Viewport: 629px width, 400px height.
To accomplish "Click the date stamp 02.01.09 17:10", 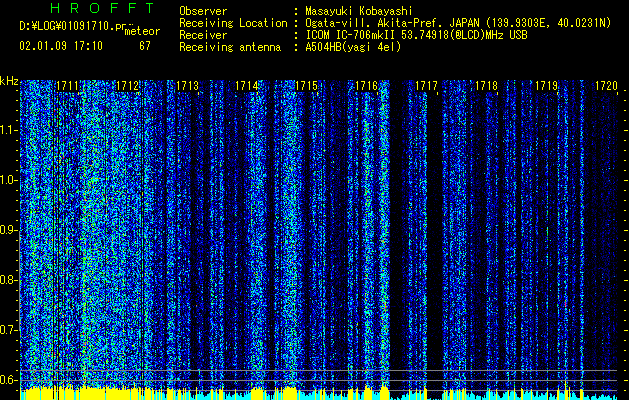I will click(61, 46).
